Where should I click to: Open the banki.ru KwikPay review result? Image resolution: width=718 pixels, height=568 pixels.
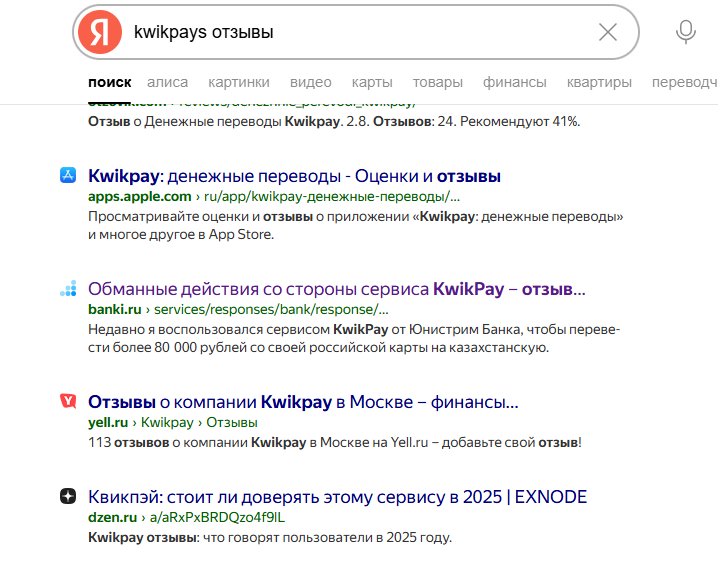[x=336, y=290]
